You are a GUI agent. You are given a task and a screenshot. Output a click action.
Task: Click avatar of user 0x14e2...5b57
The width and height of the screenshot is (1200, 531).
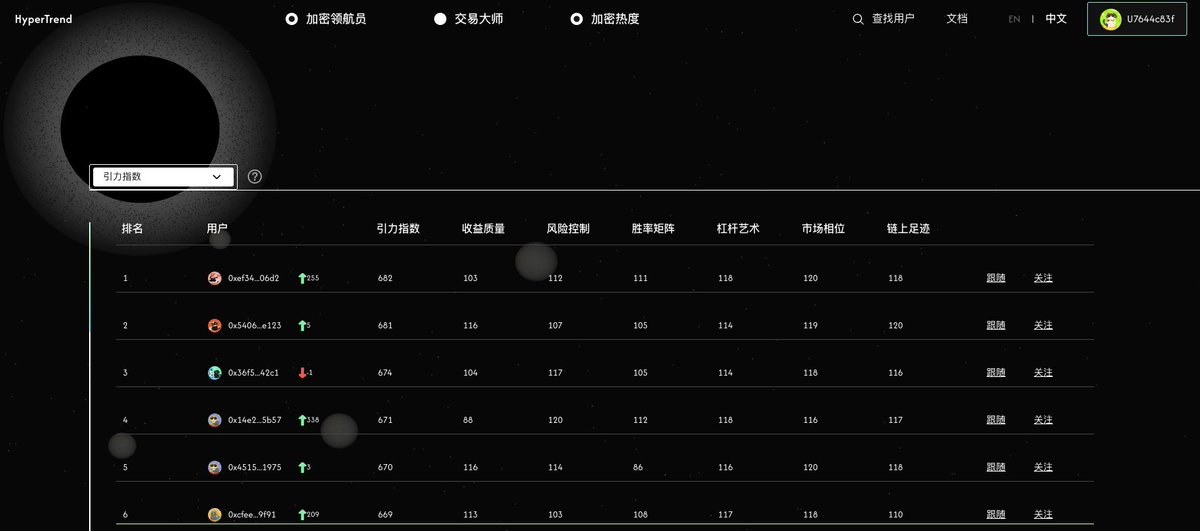point(214,421)
